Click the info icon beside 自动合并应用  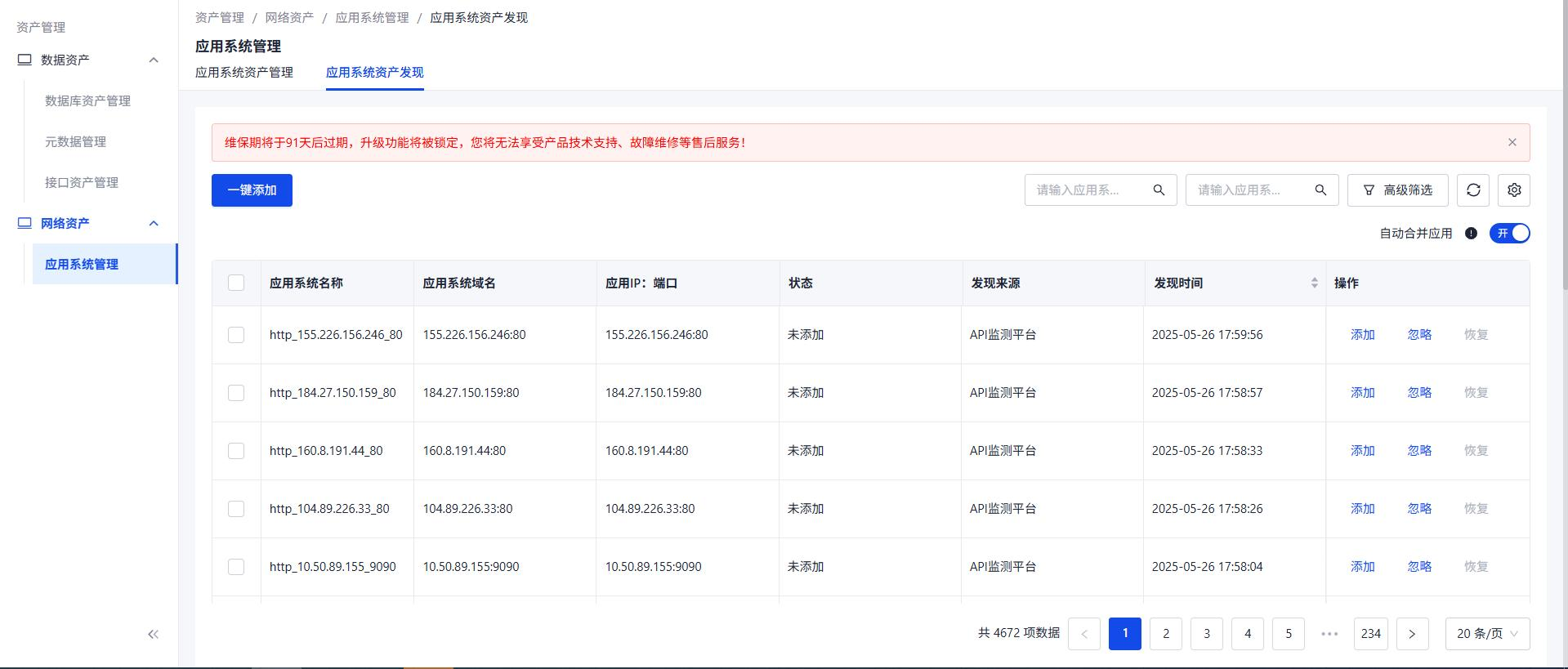(1471, 234)
